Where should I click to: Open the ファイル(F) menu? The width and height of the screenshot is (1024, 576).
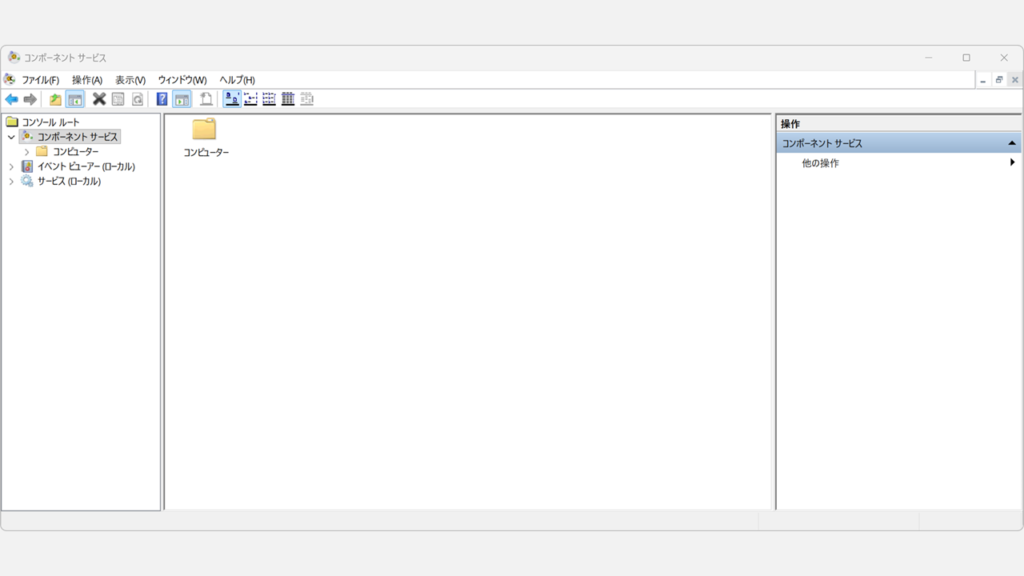[x=40, y=80]
